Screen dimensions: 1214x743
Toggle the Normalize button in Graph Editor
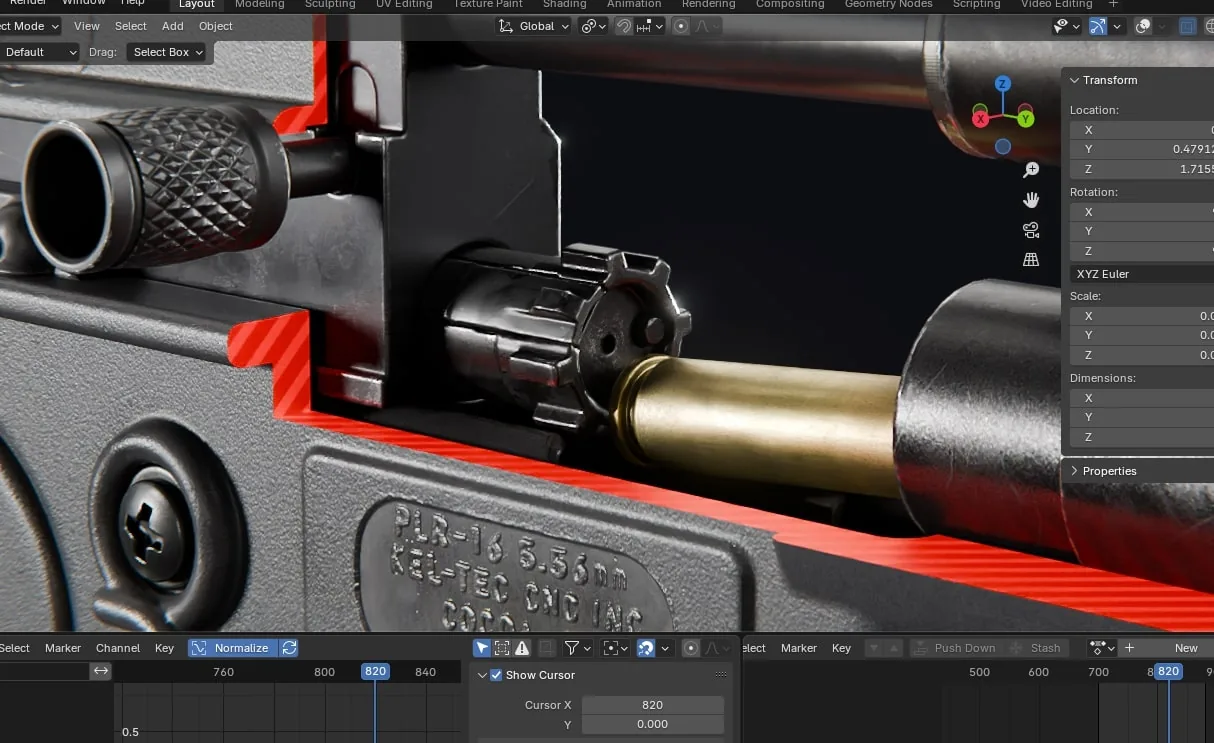233,648
